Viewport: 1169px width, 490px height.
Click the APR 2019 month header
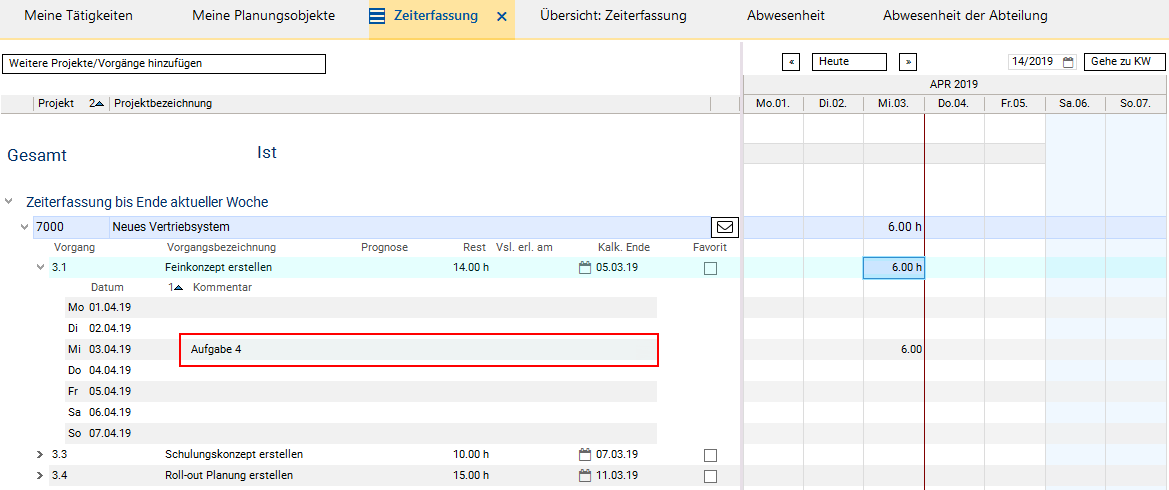954,84
